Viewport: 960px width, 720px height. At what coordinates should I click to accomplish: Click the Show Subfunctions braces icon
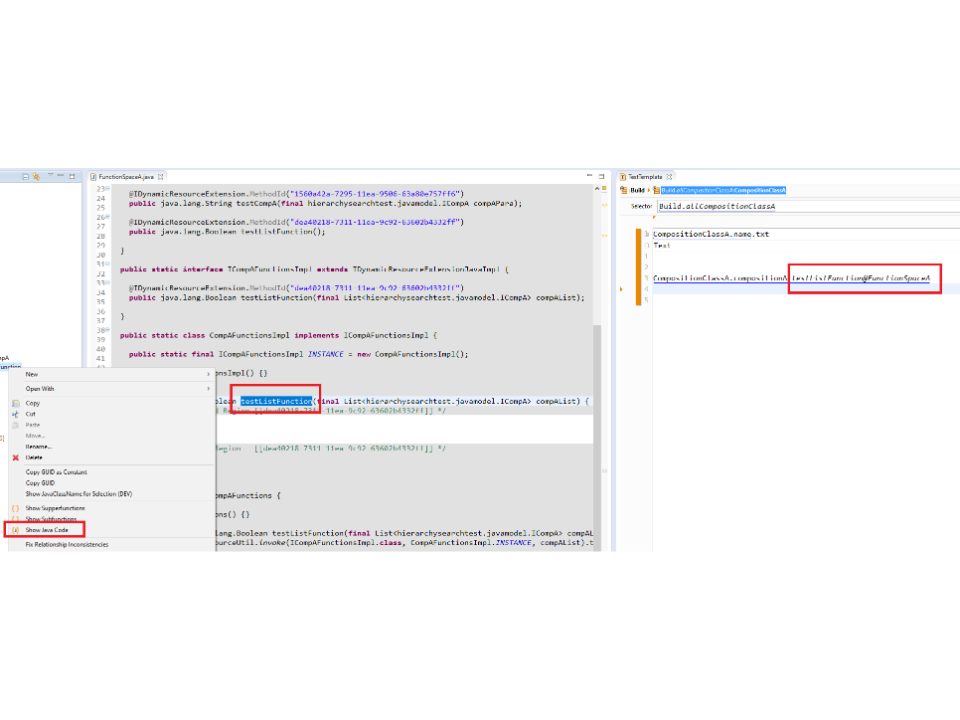(15, 519)
